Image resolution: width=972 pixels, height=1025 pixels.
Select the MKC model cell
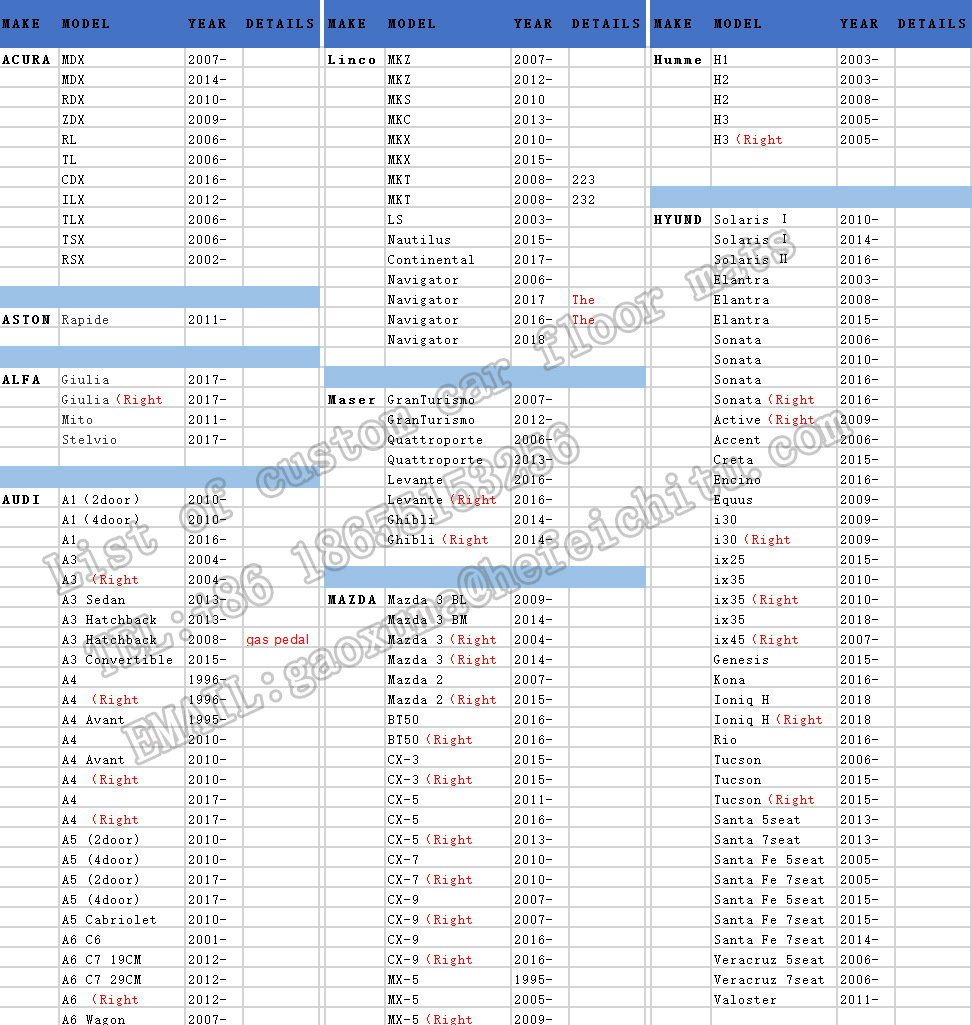(448, 120)
